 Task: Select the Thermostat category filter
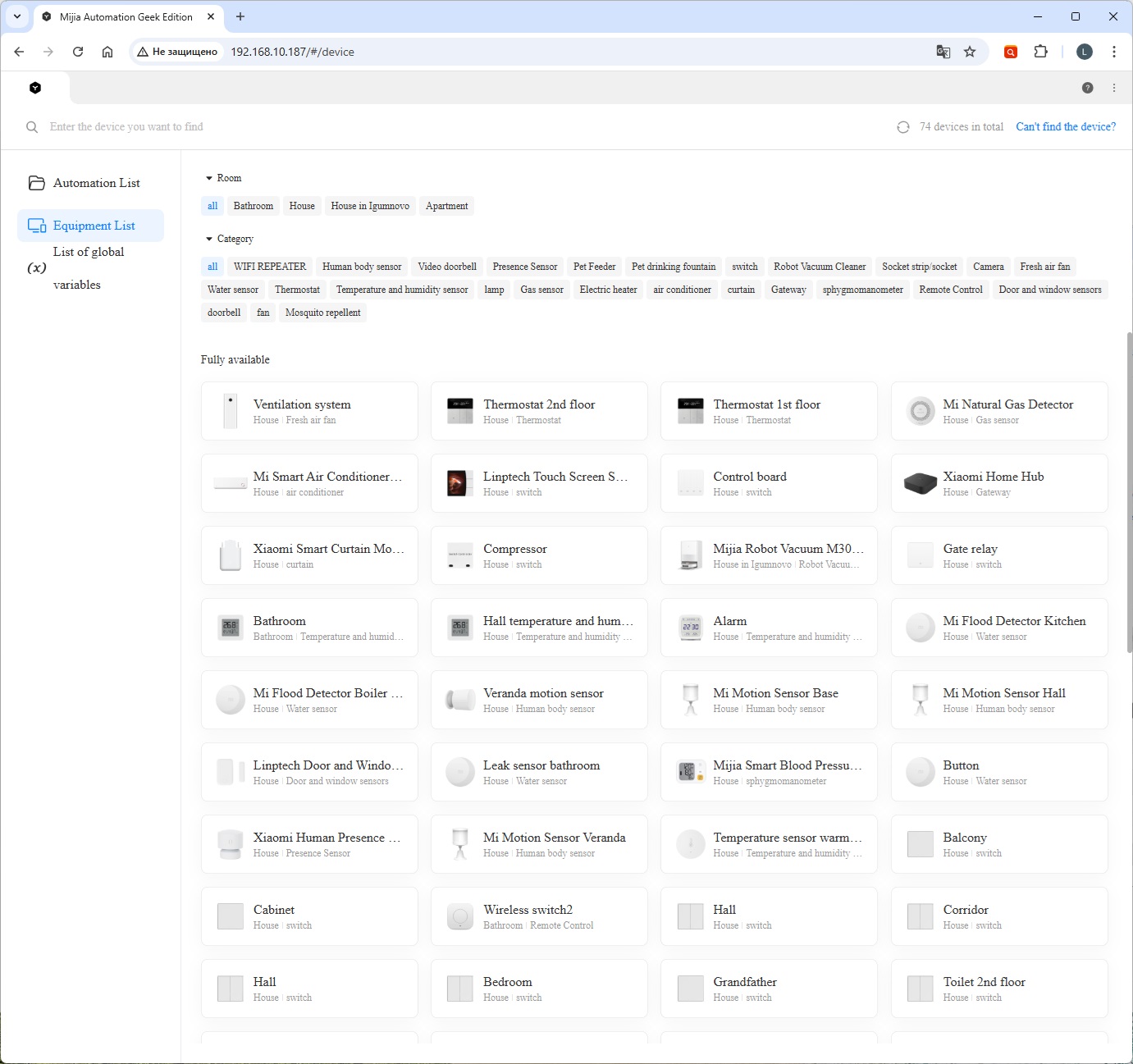[x=297, y=290]
